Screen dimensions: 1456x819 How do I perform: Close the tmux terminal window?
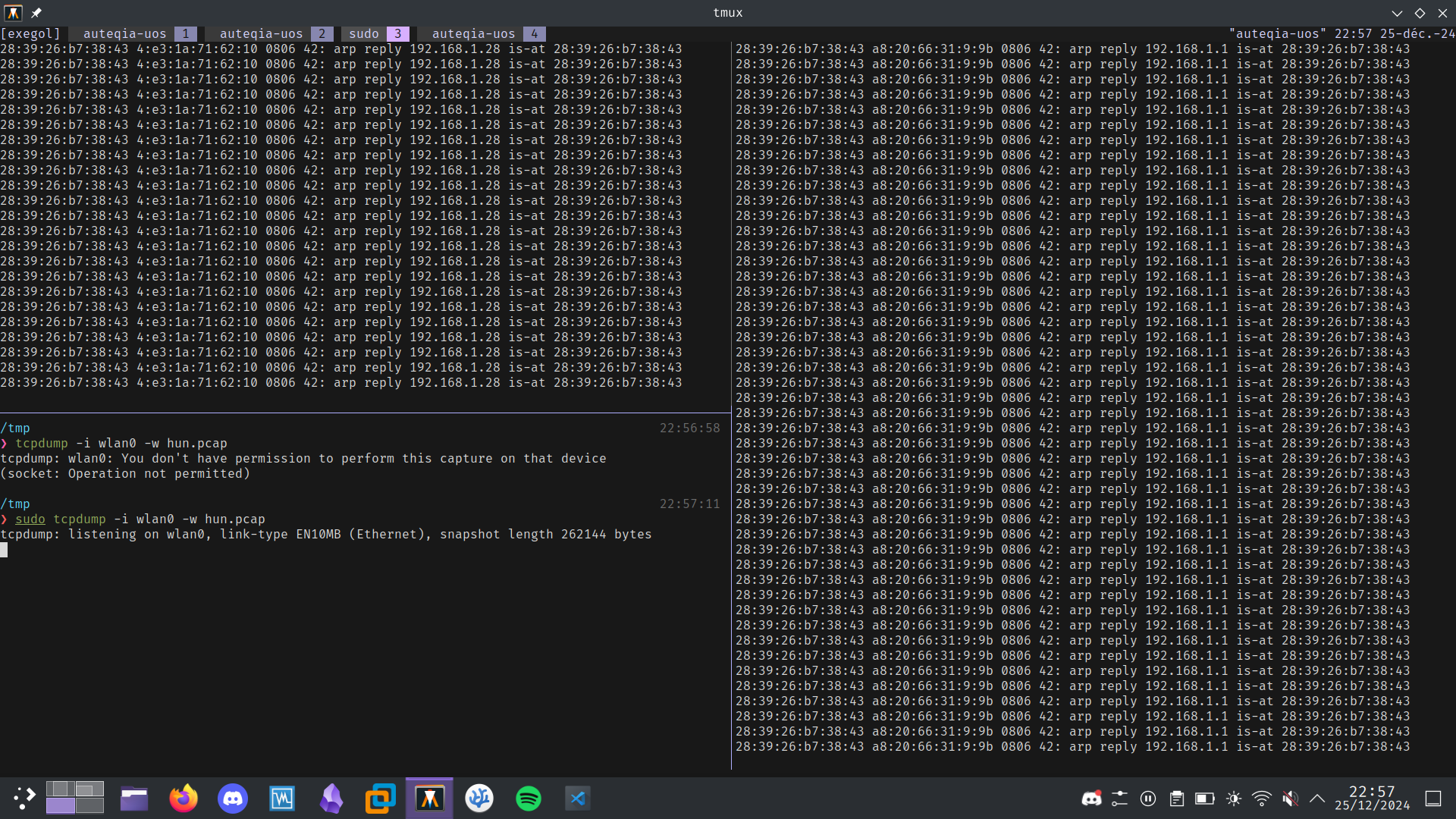pos(1442,13)
